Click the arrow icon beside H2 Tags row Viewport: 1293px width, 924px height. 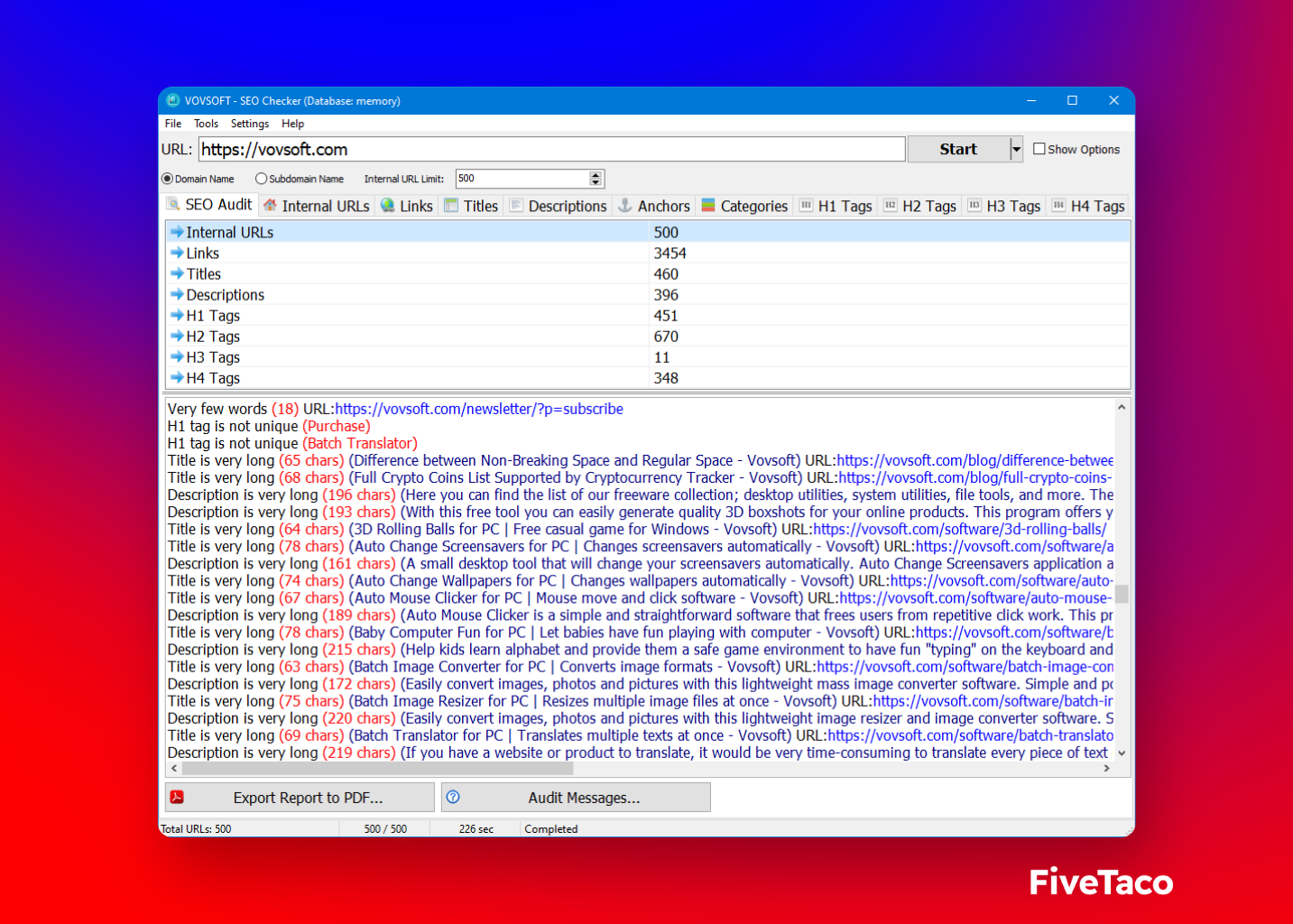coord(177,336)
